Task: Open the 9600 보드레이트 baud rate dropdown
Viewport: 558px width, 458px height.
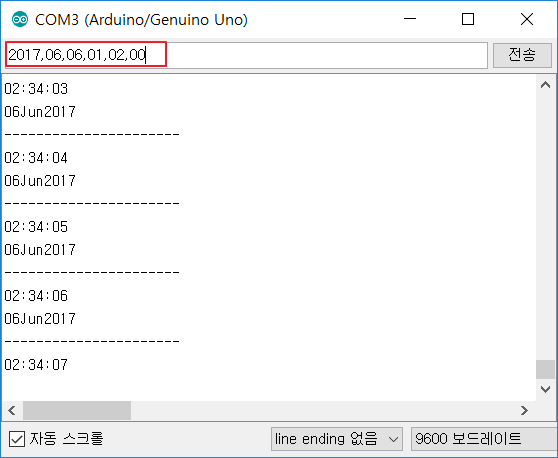Action: (x=484, y=439)
